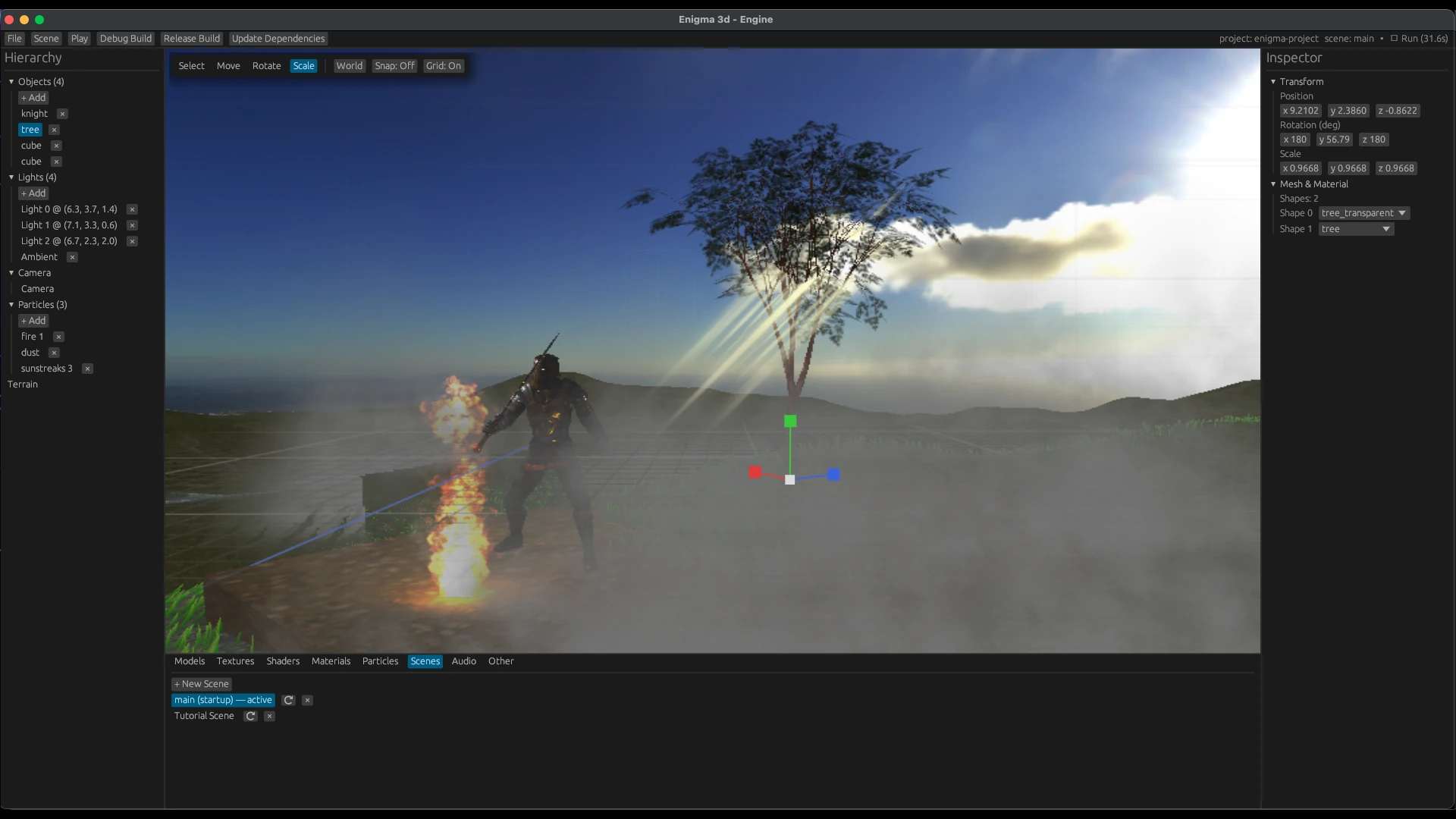Screen dimensions: 1456x819
Task: Select the Terrain entry in Hierarchy
Action: pos(23,384)
